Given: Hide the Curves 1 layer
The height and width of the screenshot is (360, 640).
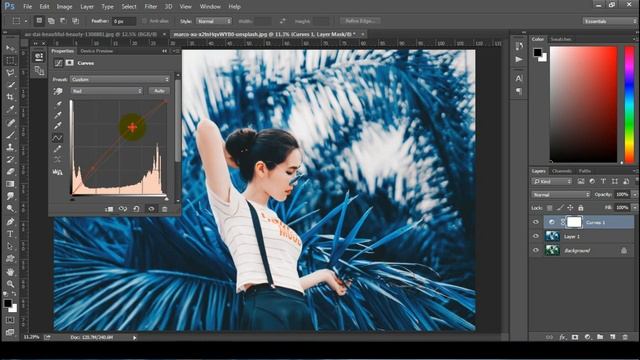Looking at the screenshot, I should point(536,222).
